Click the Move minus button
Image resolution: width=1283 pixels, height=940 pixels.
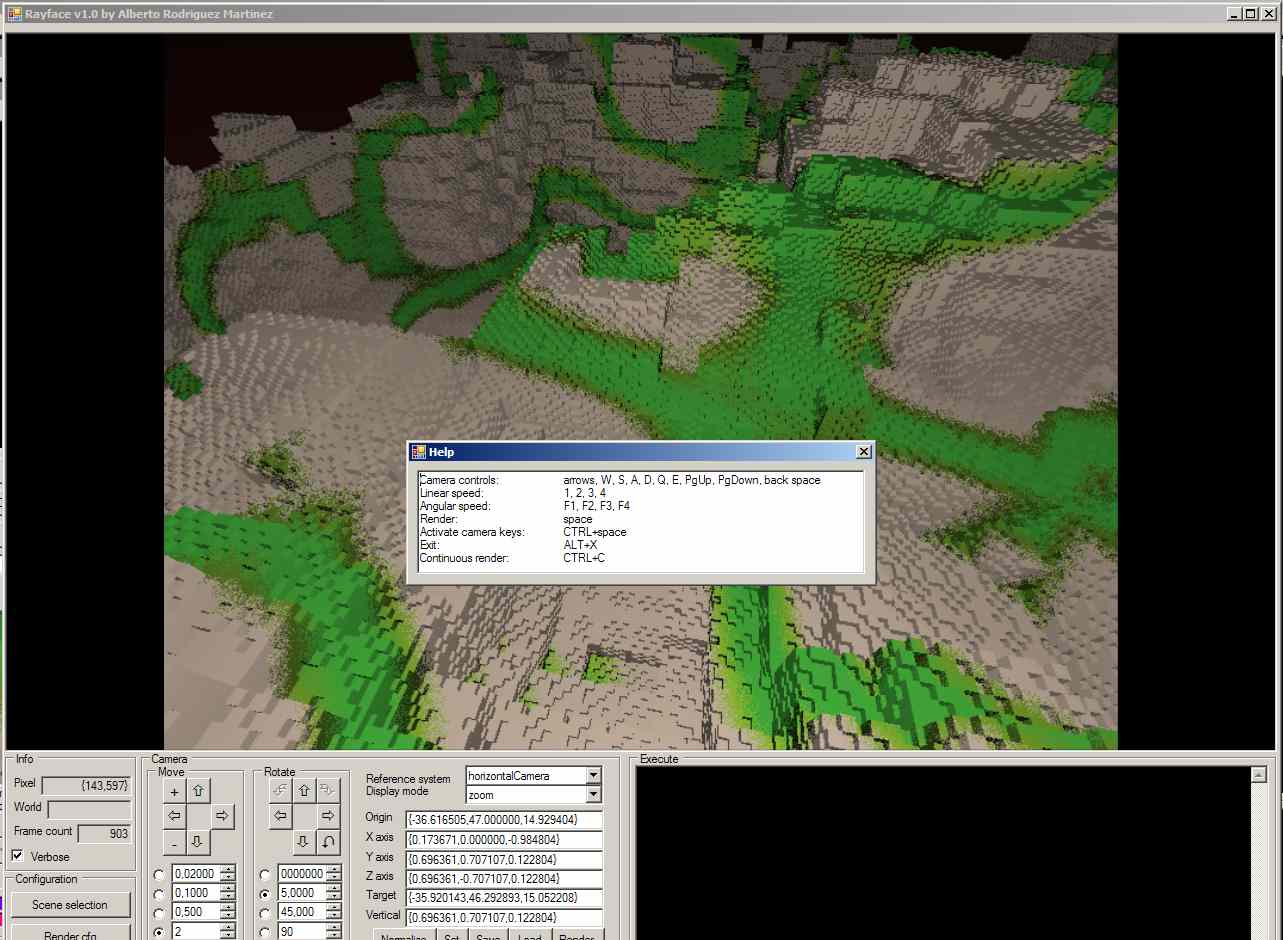tap(174, 842)
